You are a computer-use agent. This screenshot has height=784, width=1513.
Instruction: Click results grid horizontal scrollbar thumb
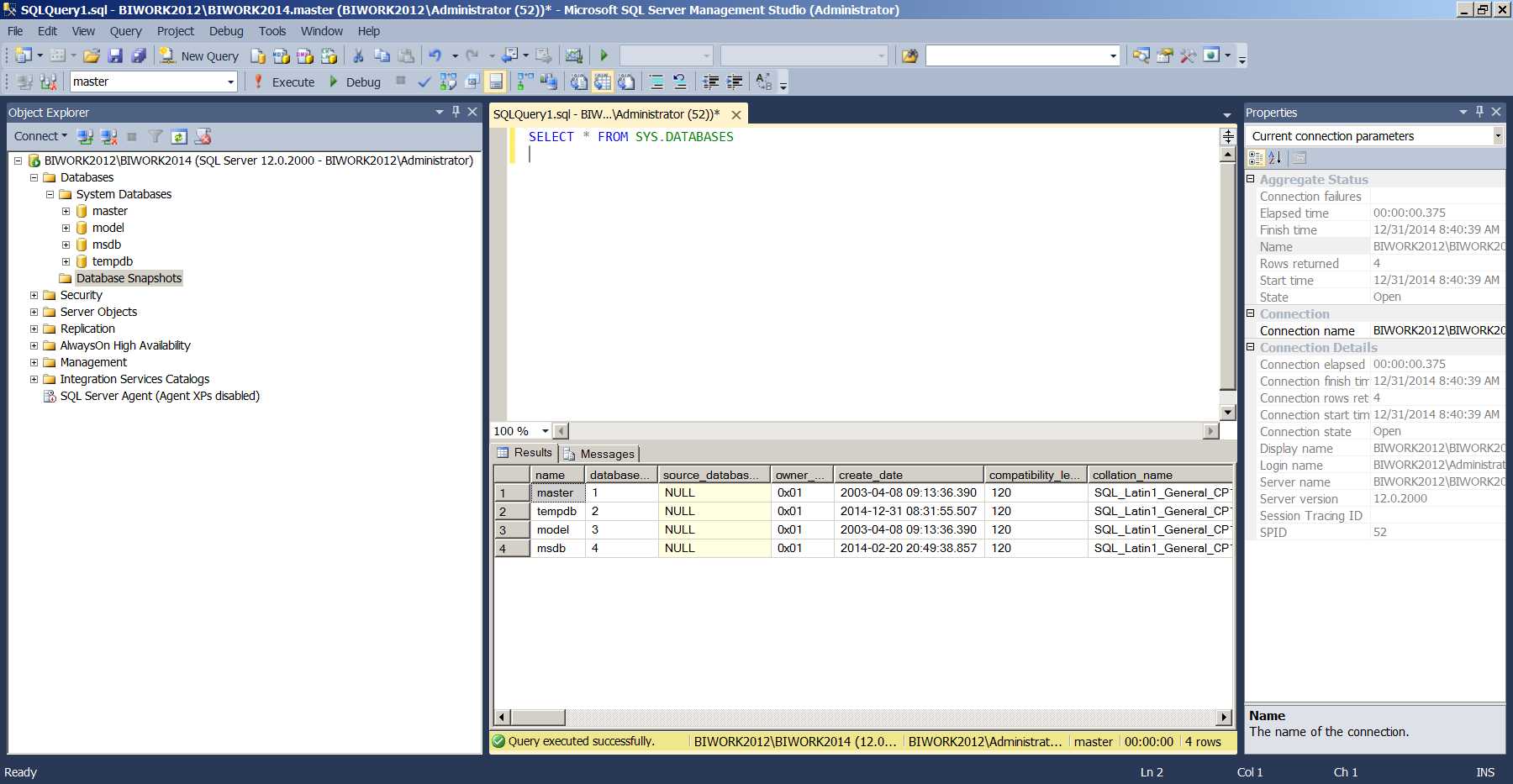(x=538, y=717)
